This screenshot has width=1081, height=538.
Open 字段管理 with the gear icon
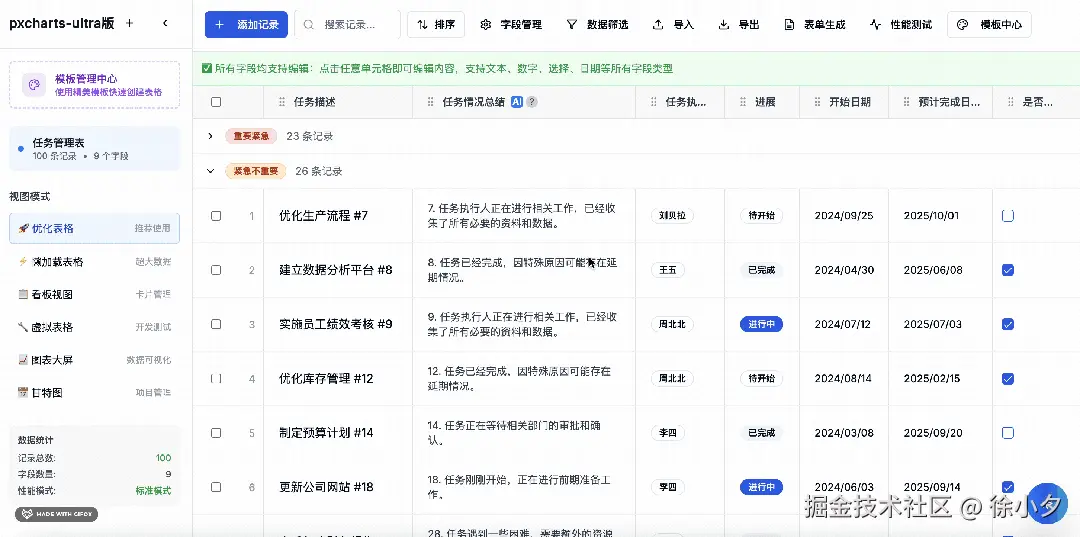[511, 25]
